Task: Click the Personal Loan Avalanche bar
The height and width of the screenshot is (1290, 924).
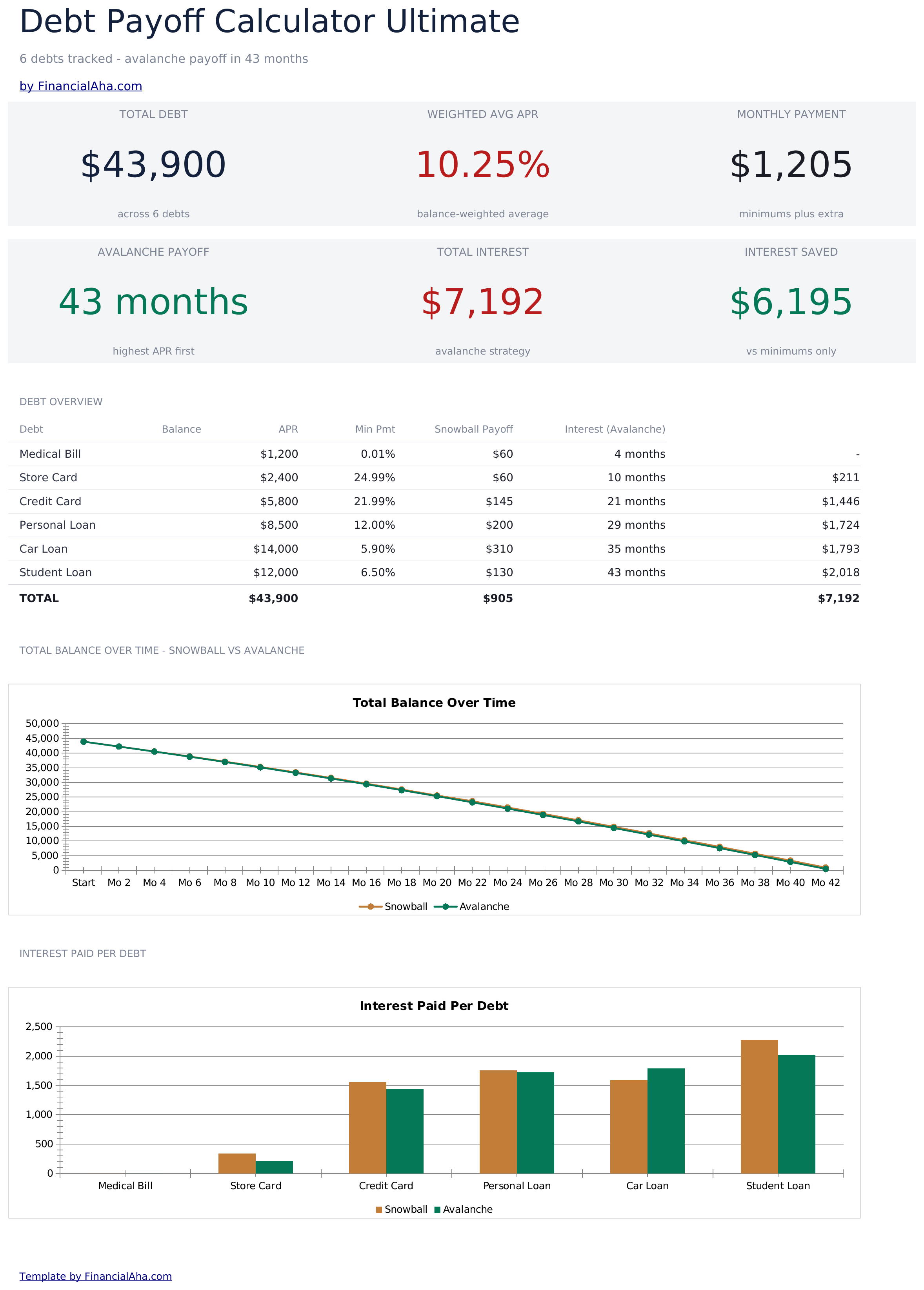Action: [535, 1123]
